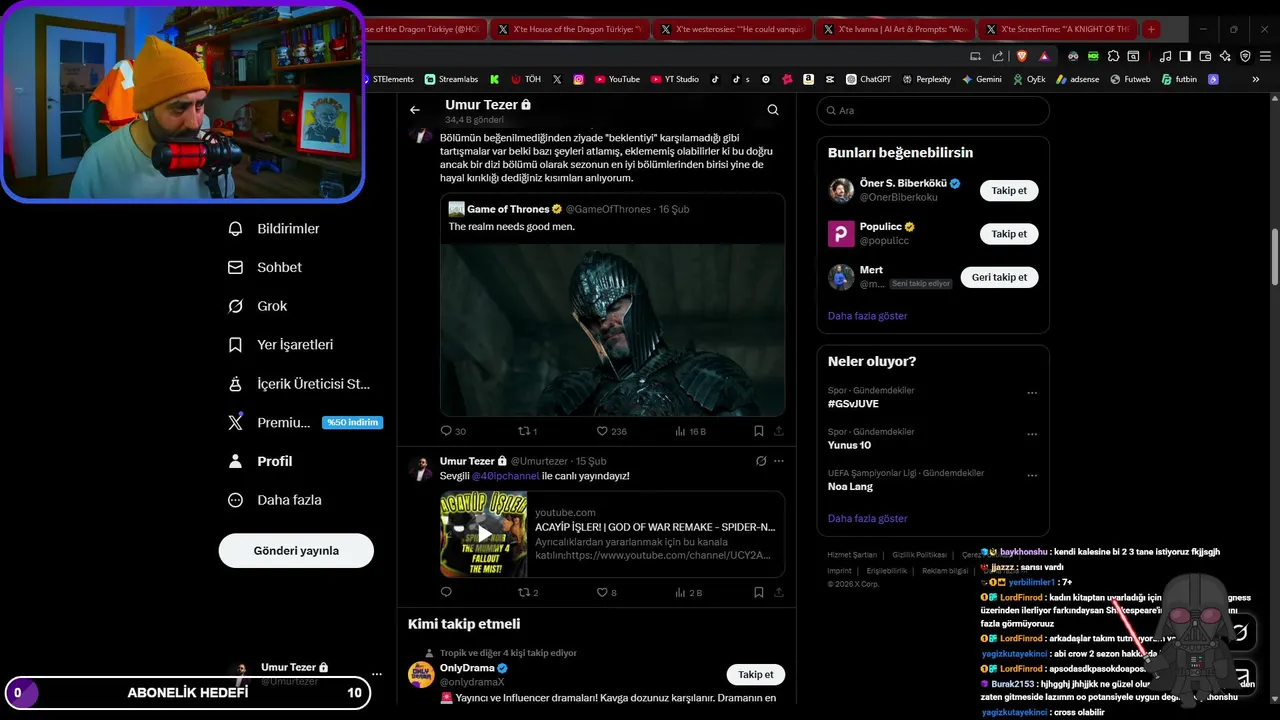Open İçerik Üreticisi Studio item

(x=299, y=384)
